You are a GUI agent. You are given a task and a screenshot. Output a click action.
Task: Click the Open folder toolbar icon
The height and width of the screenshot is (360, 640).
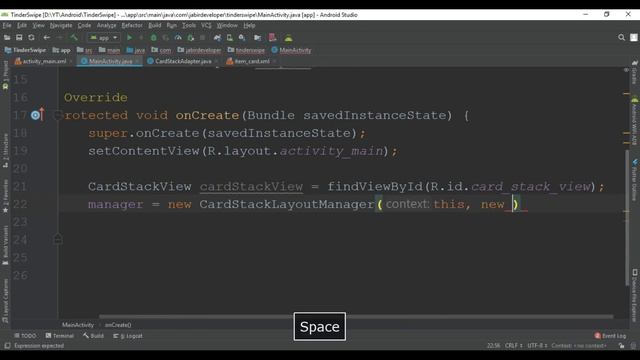pos(7,38)
